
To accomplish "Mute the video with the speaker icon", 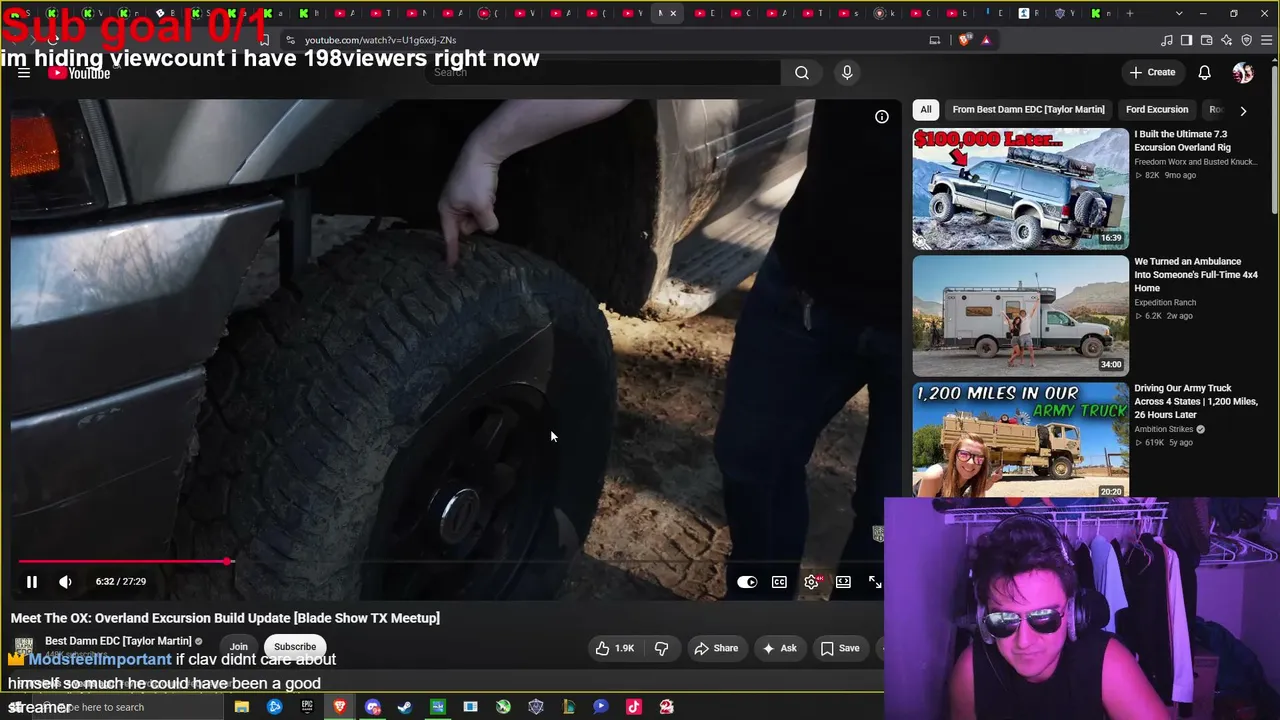I will [65, 582].
